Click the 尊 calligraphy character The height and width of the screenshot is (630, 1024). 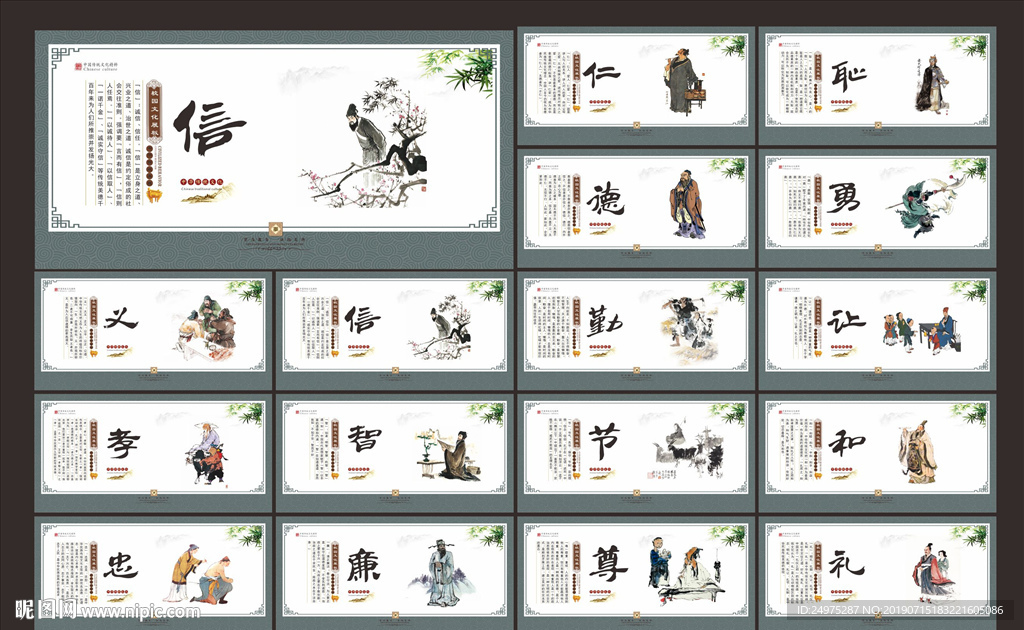pos(607,563)
